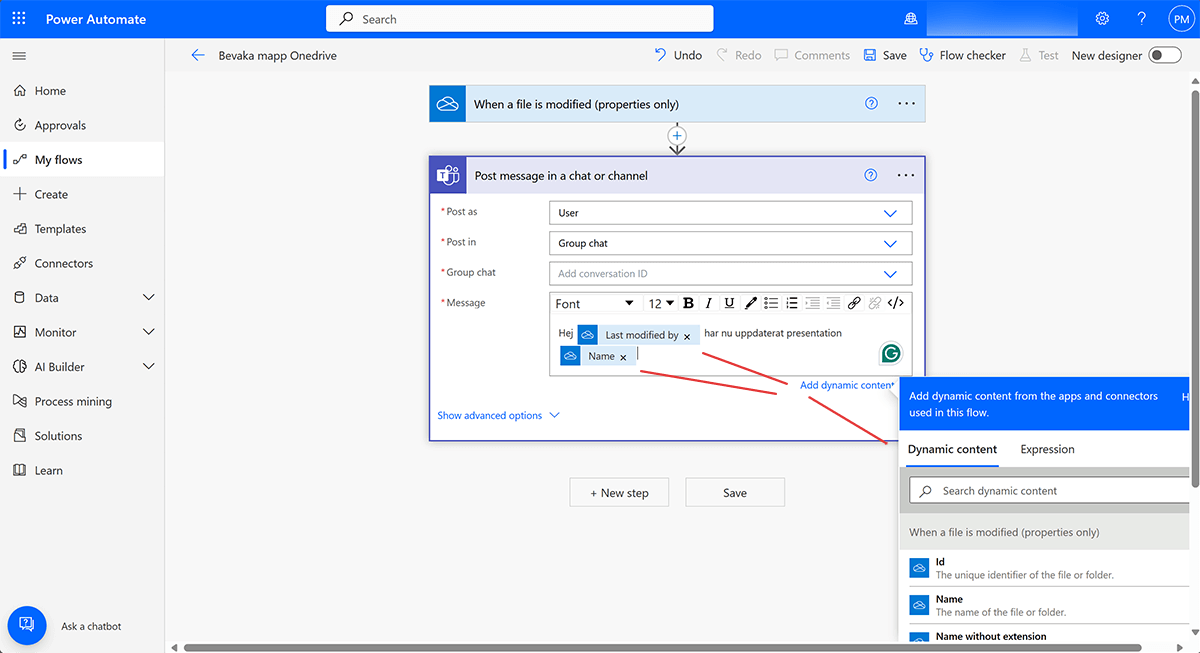Insert a bulleted list in the message

click(771, 303)
